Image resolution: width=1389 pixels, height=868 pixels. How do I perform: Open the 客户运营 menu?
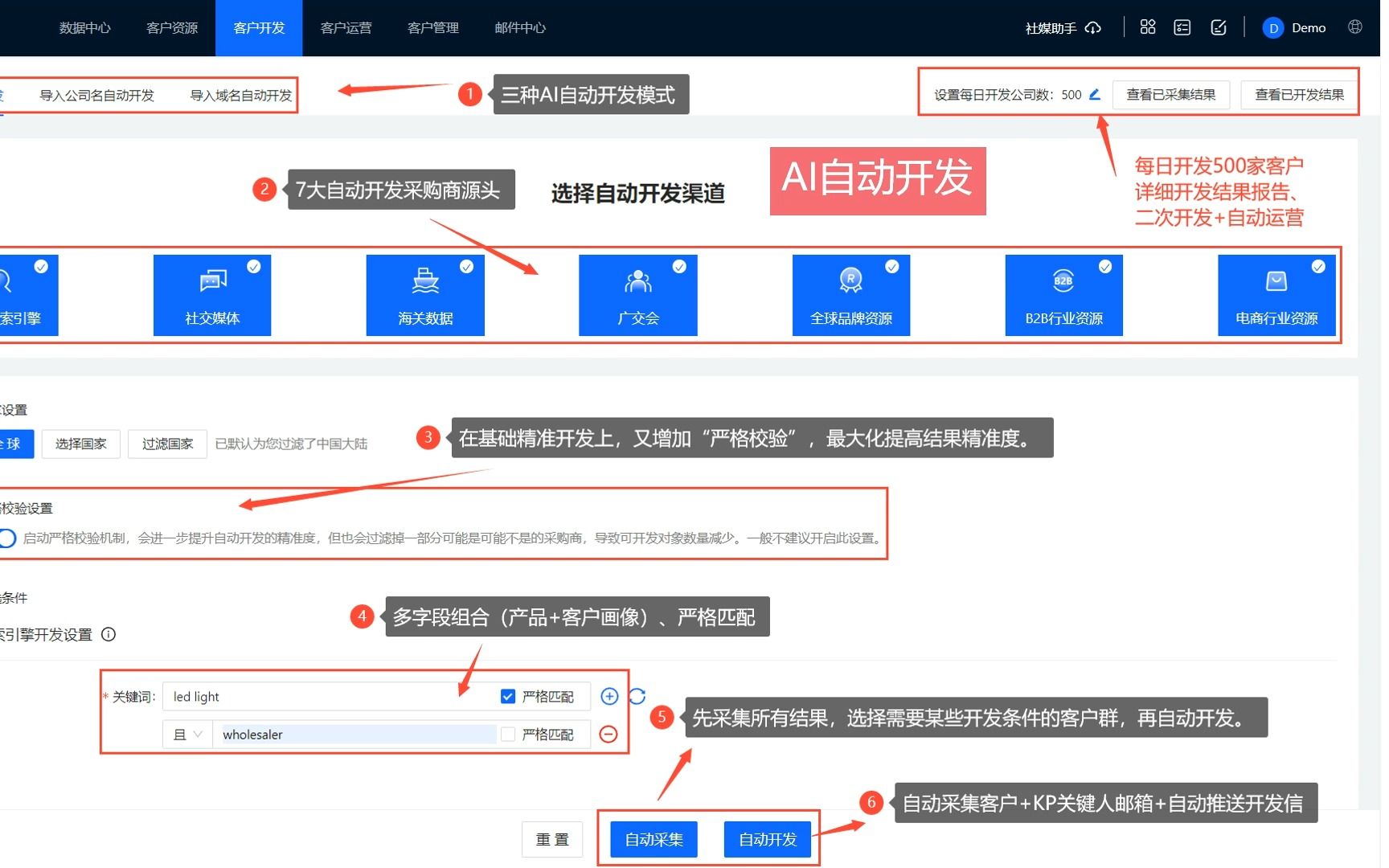pos(346,28)
